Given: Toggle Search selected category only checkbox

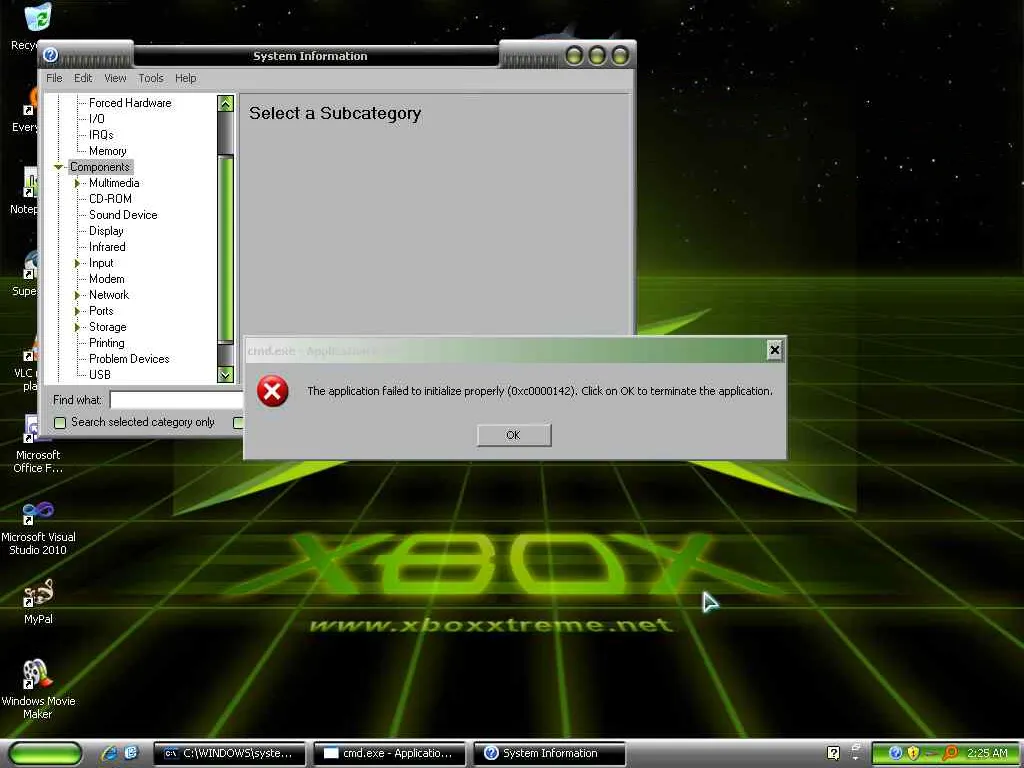Looking at the screenshot, I should 60,423.
